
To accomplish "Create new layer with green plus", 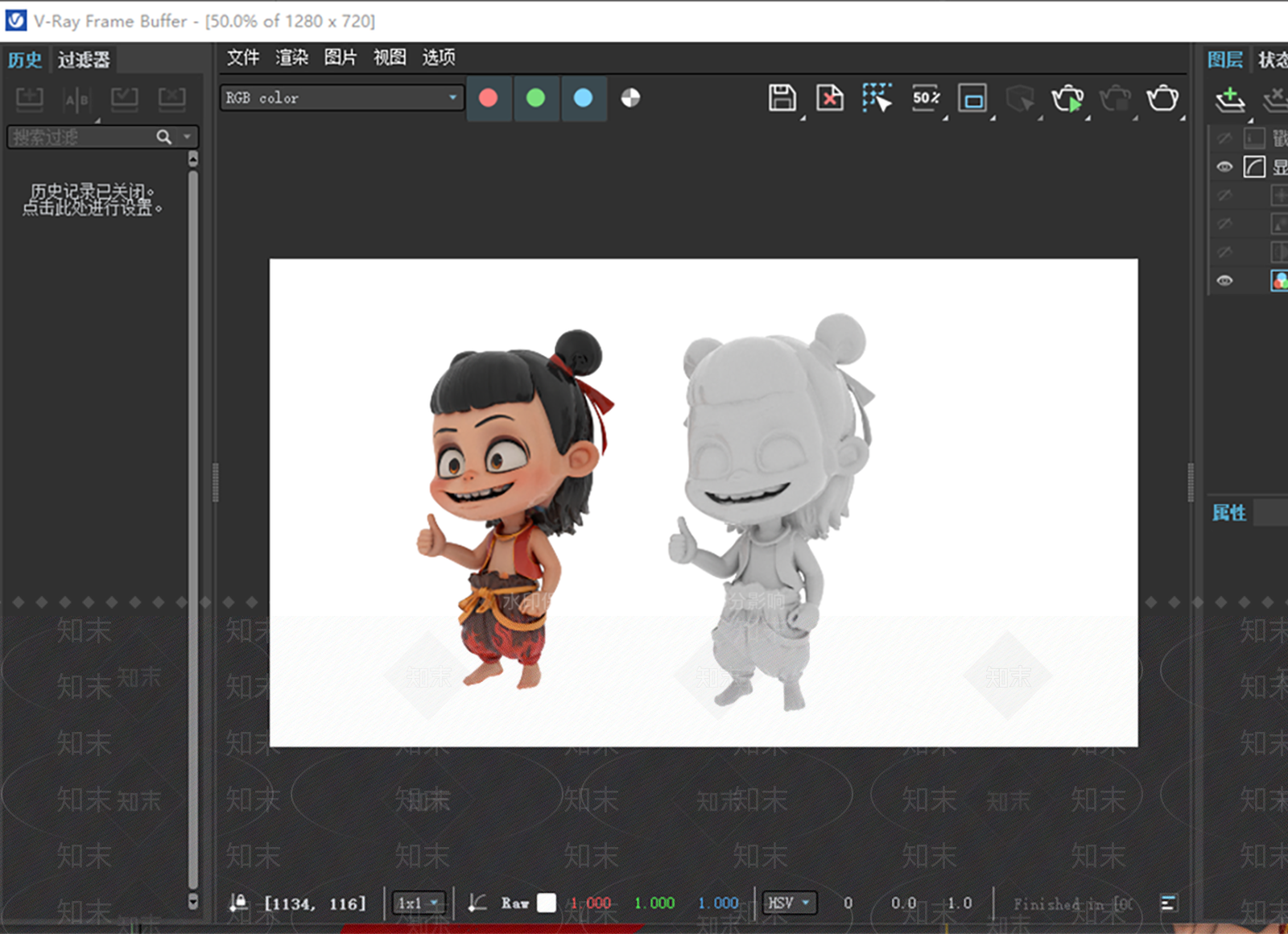I will point(1230,100).
